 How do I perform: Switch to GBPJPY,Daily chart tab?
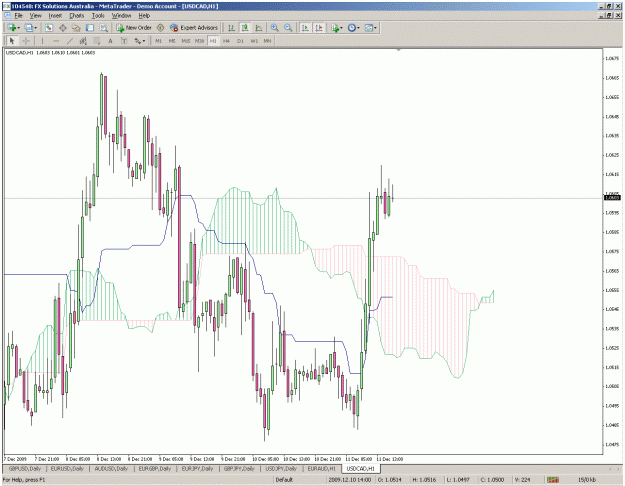pyautogui.click(x=239, y=468)
